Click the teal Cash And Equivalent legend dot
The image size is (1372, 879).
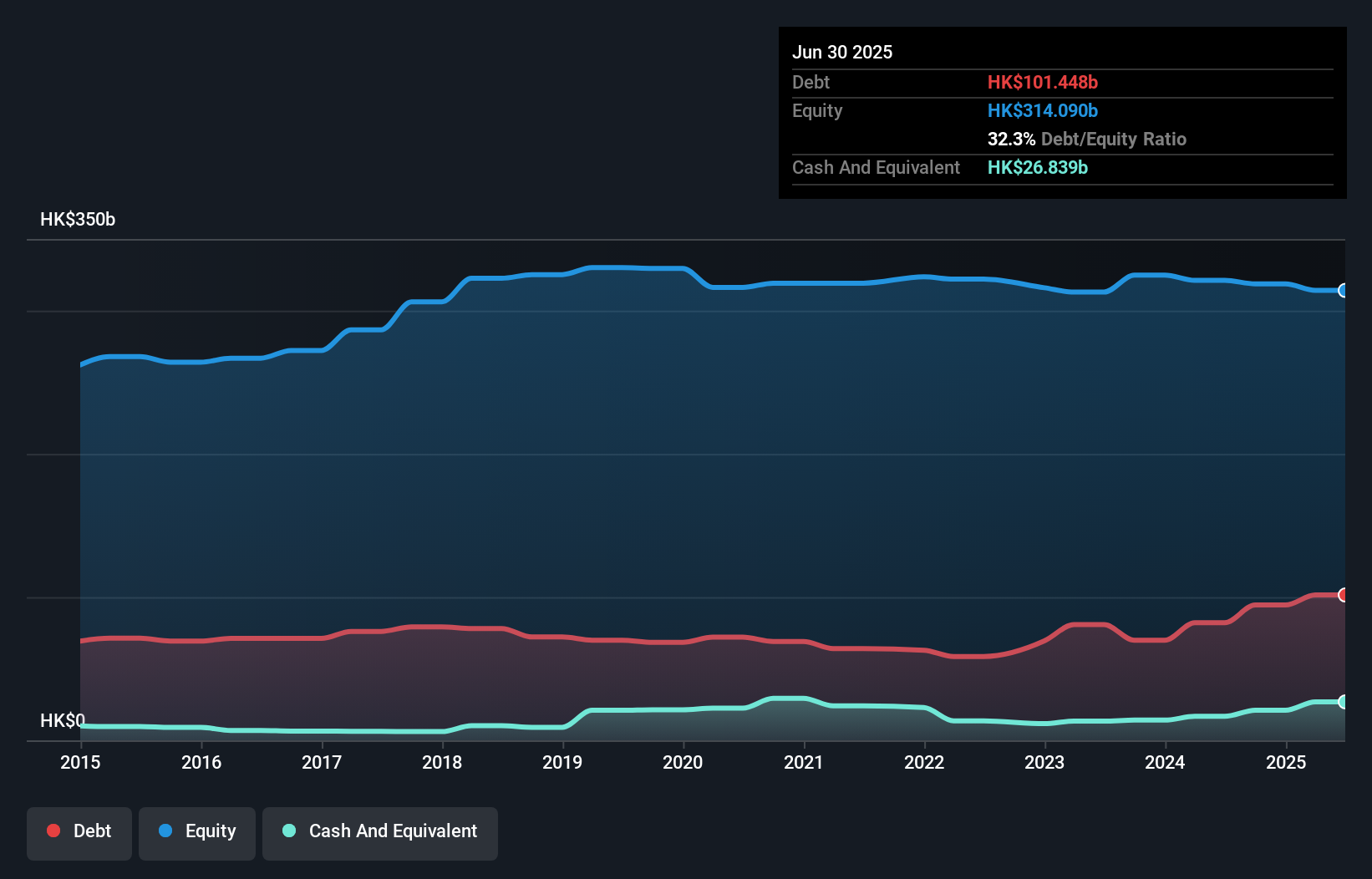pyautogui.click(x=289, y=831)
